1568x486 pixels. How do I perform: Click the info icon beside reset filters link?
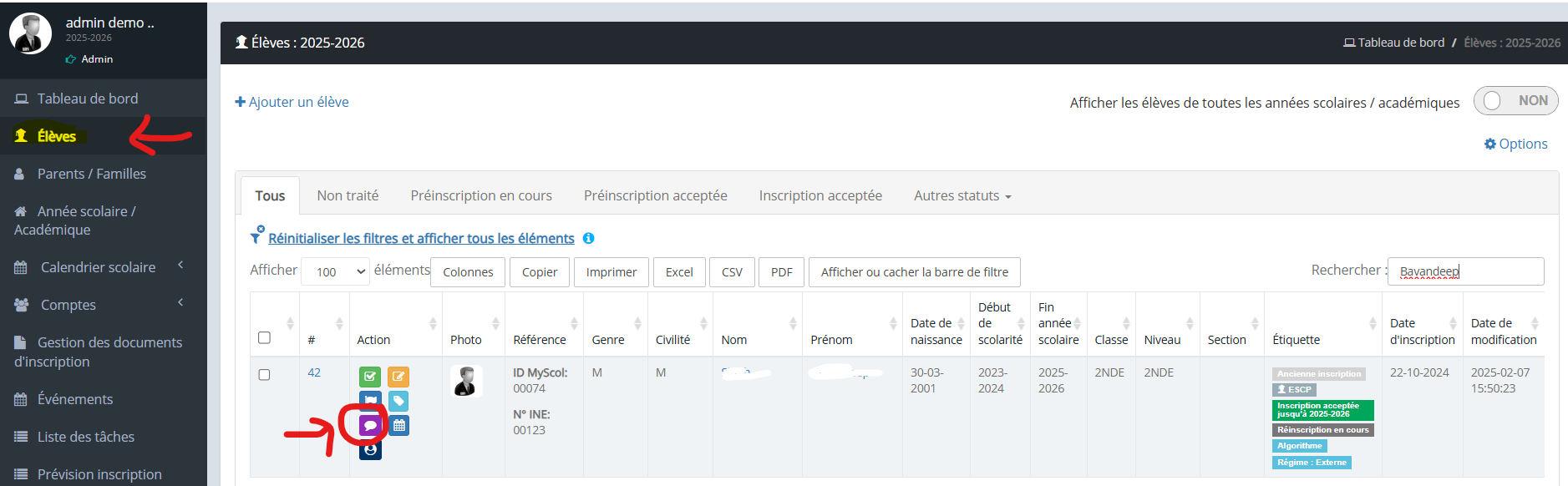pyautogui.click(x=588, y=238)
